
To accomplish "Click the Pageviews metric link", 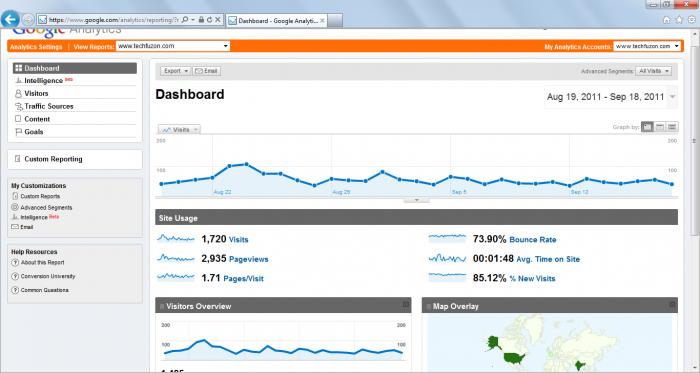I will pyautogui.click(x=248, y=259).
